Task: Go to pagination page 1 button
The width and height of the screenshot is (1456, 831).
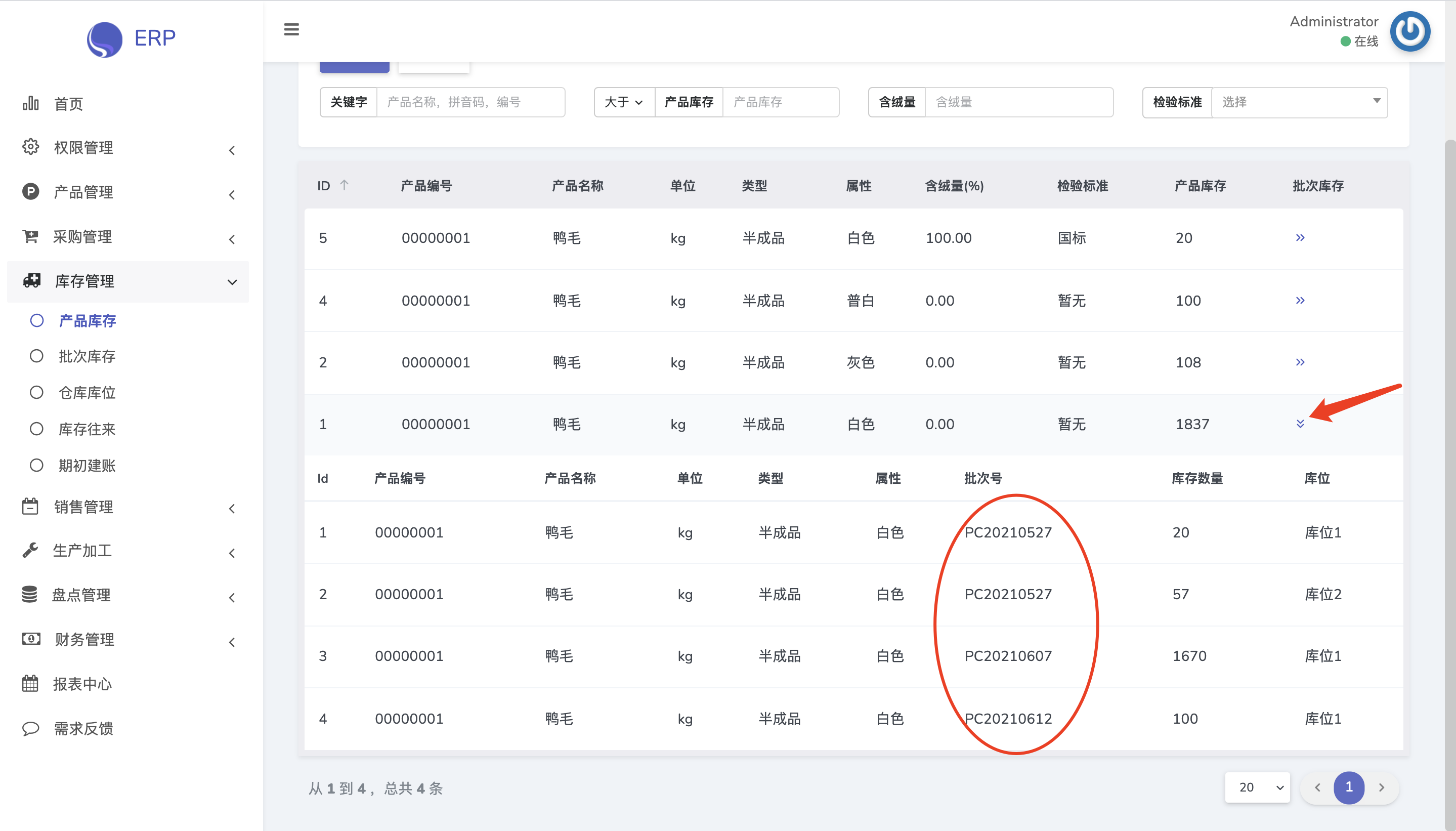Action: (x=1348, y=787)
